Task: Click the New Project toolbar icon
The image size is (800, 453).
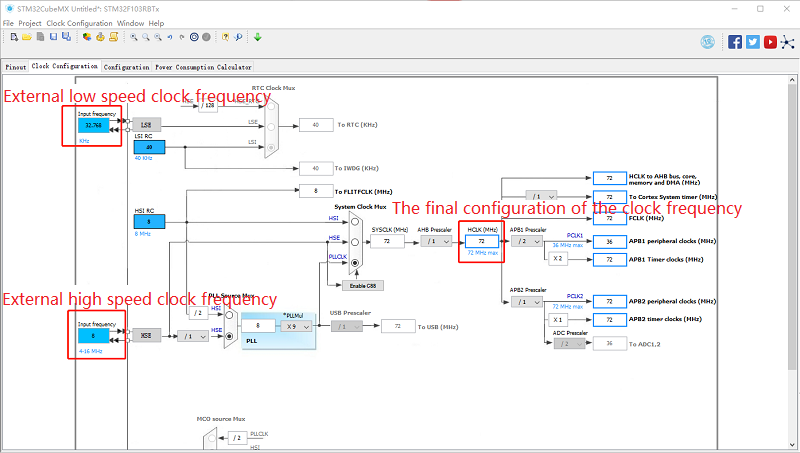Action: point(13,37)
